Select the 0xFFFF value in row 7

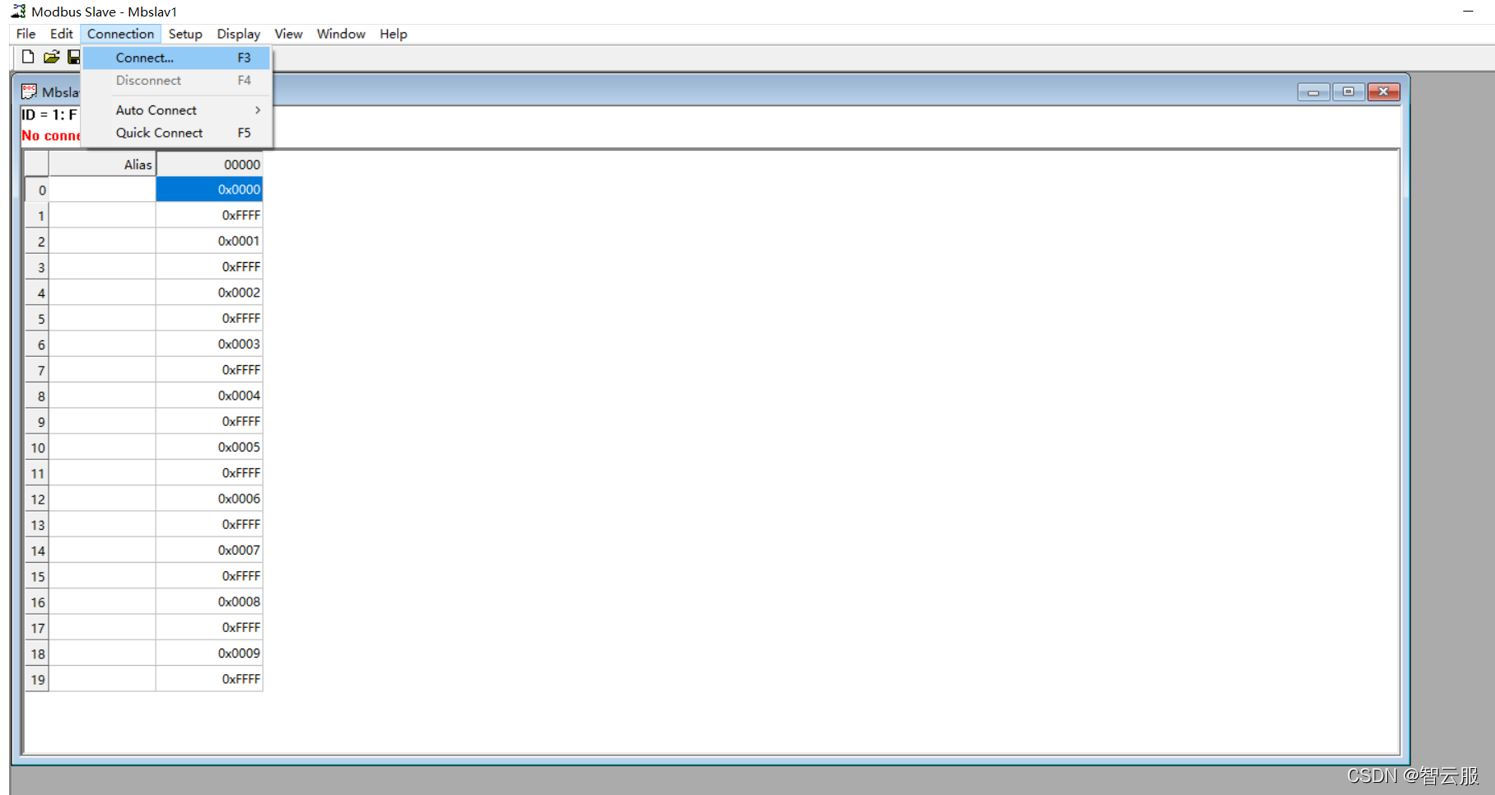209,370
